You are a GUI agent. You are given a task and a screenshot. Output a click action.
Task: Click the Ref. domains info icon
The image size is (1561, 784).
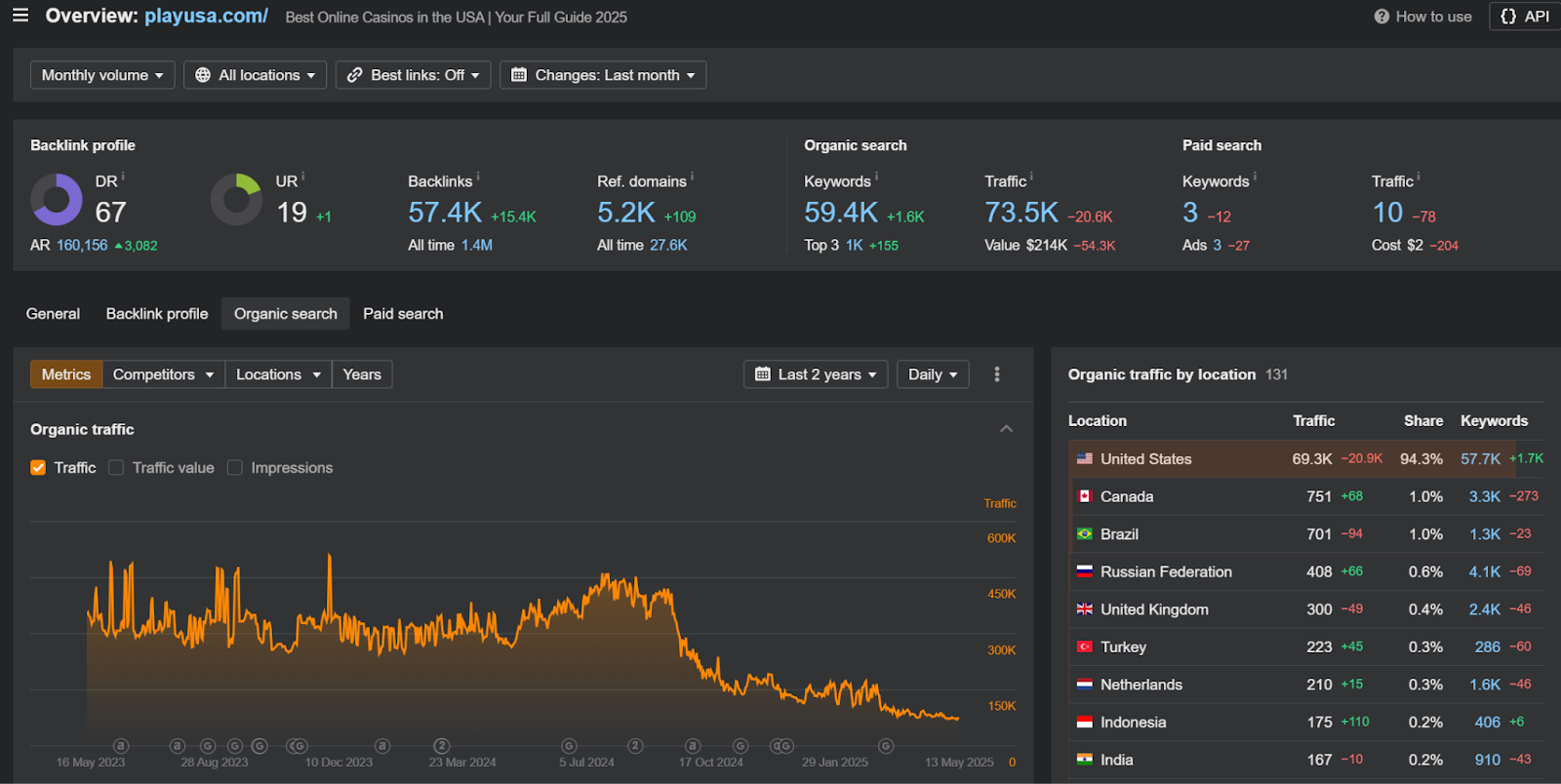coord(693,176)
